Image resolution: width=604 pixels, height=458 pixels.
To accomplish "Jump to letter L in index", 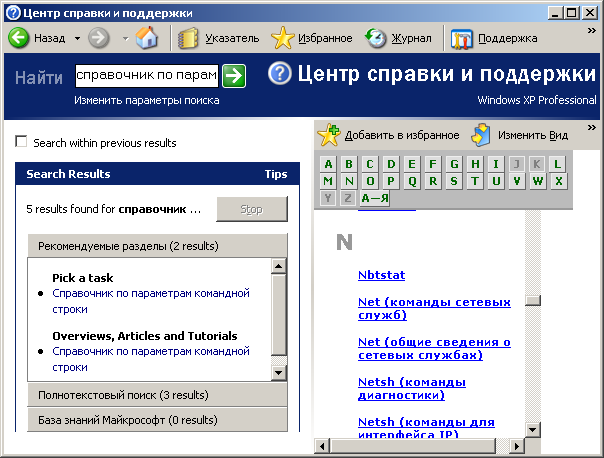I will click(x=557, y=164).
